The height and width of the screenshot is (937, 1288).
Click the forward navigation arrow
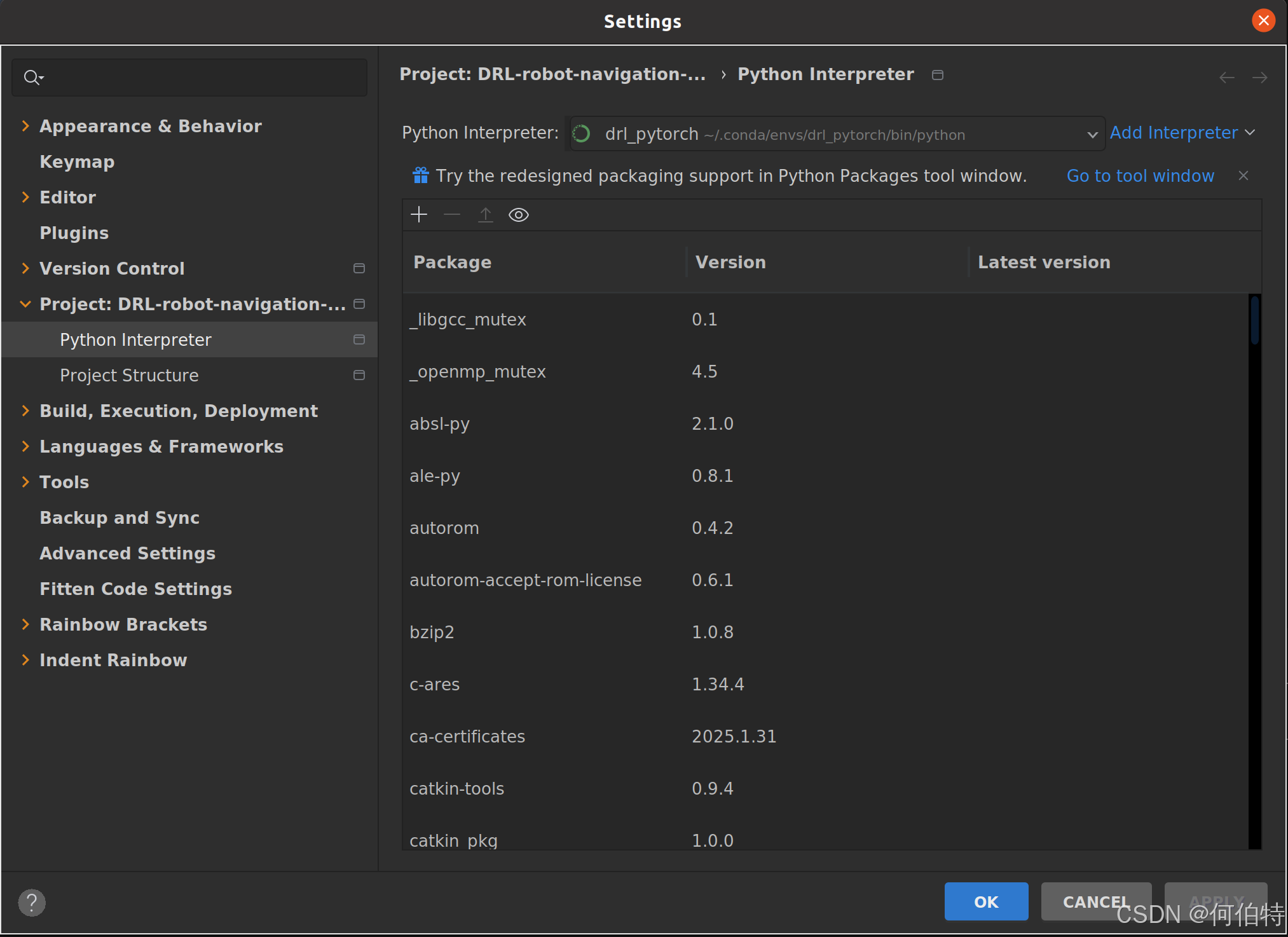click(x=1259, y=78)
